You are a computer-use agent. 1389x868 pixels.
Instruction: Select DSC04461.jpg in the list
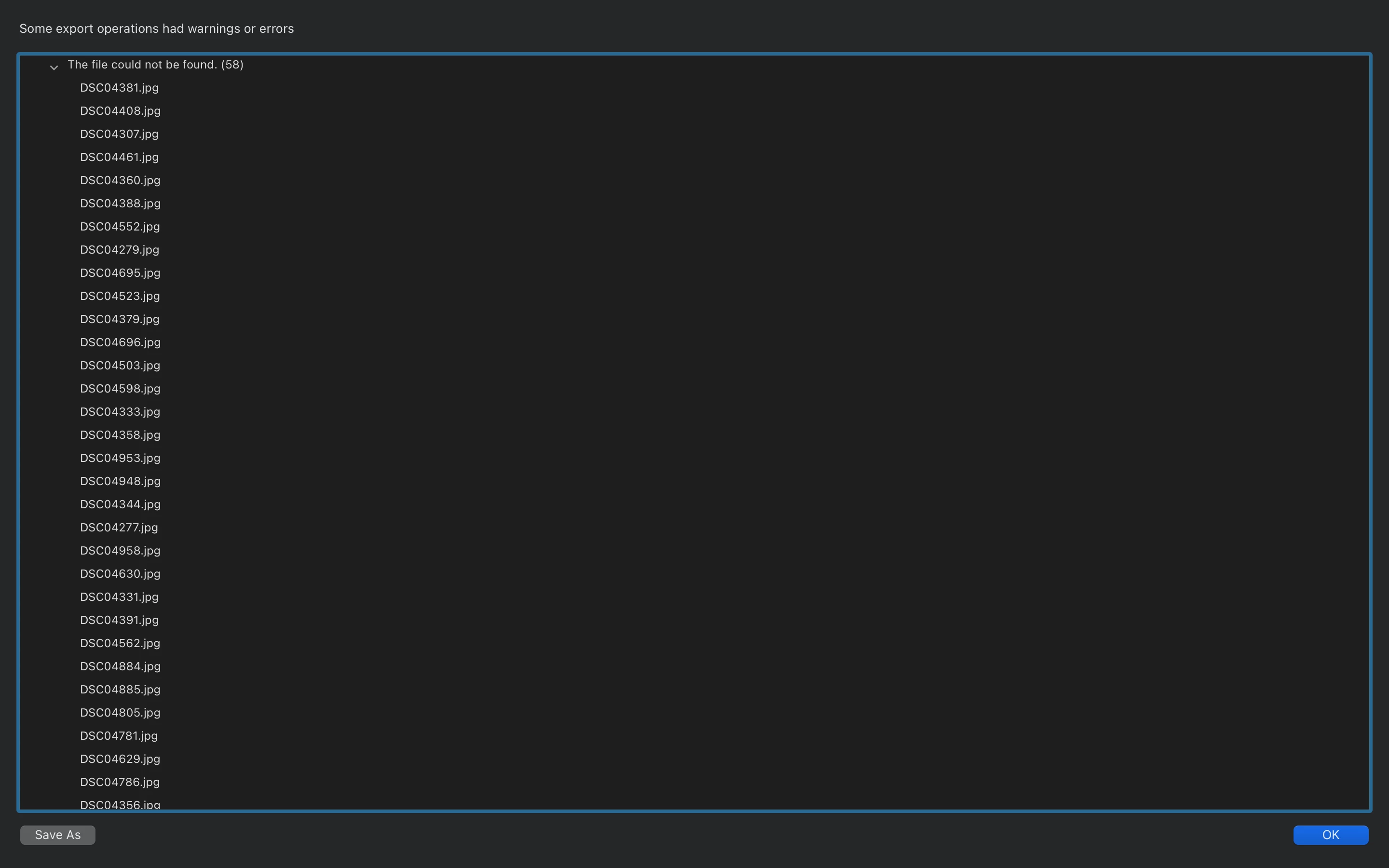[120, 157]
